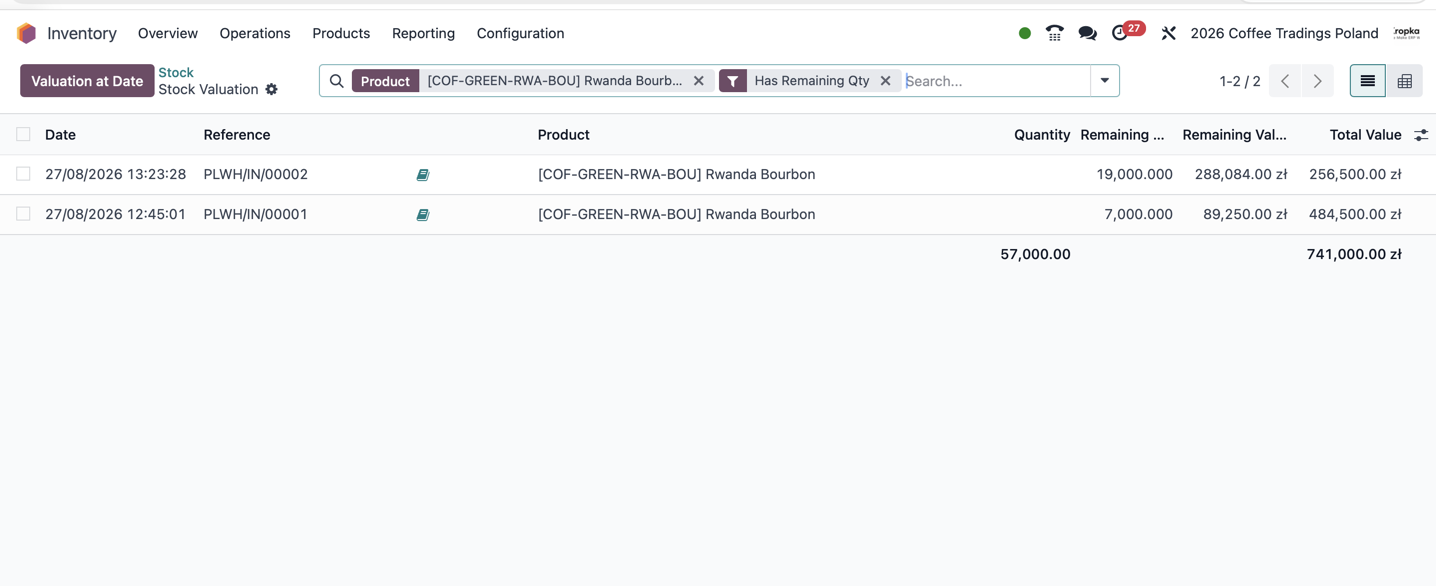
Task: Click remaining value 288,084.00 zł
Action: tap(1241, 174)
